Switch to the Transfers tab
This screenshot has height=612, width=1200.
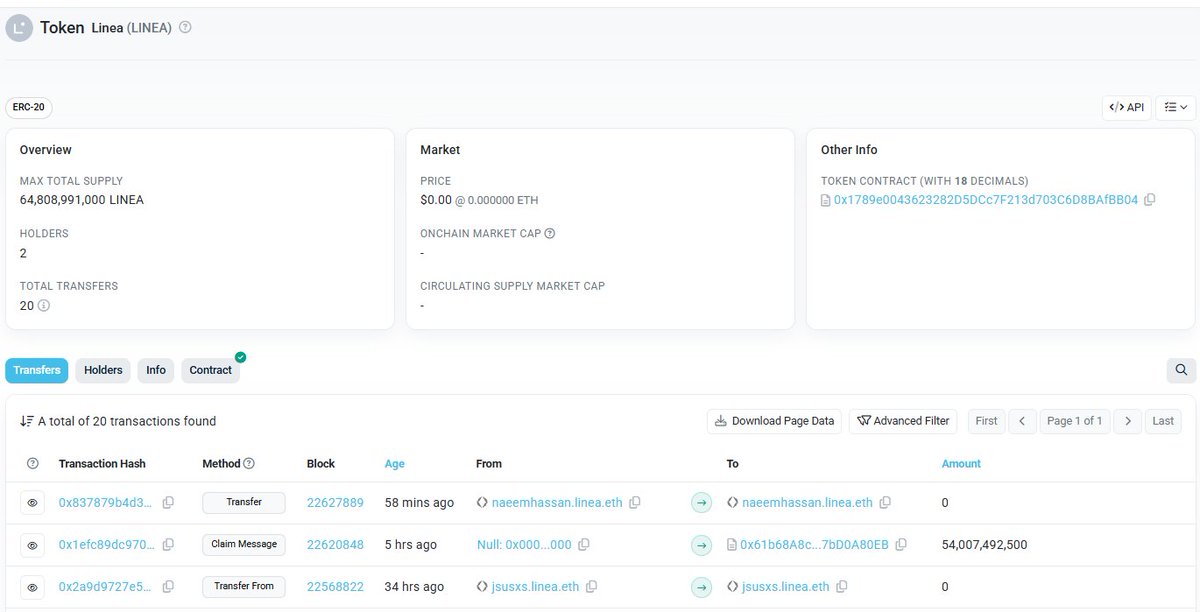pos(37,370)
